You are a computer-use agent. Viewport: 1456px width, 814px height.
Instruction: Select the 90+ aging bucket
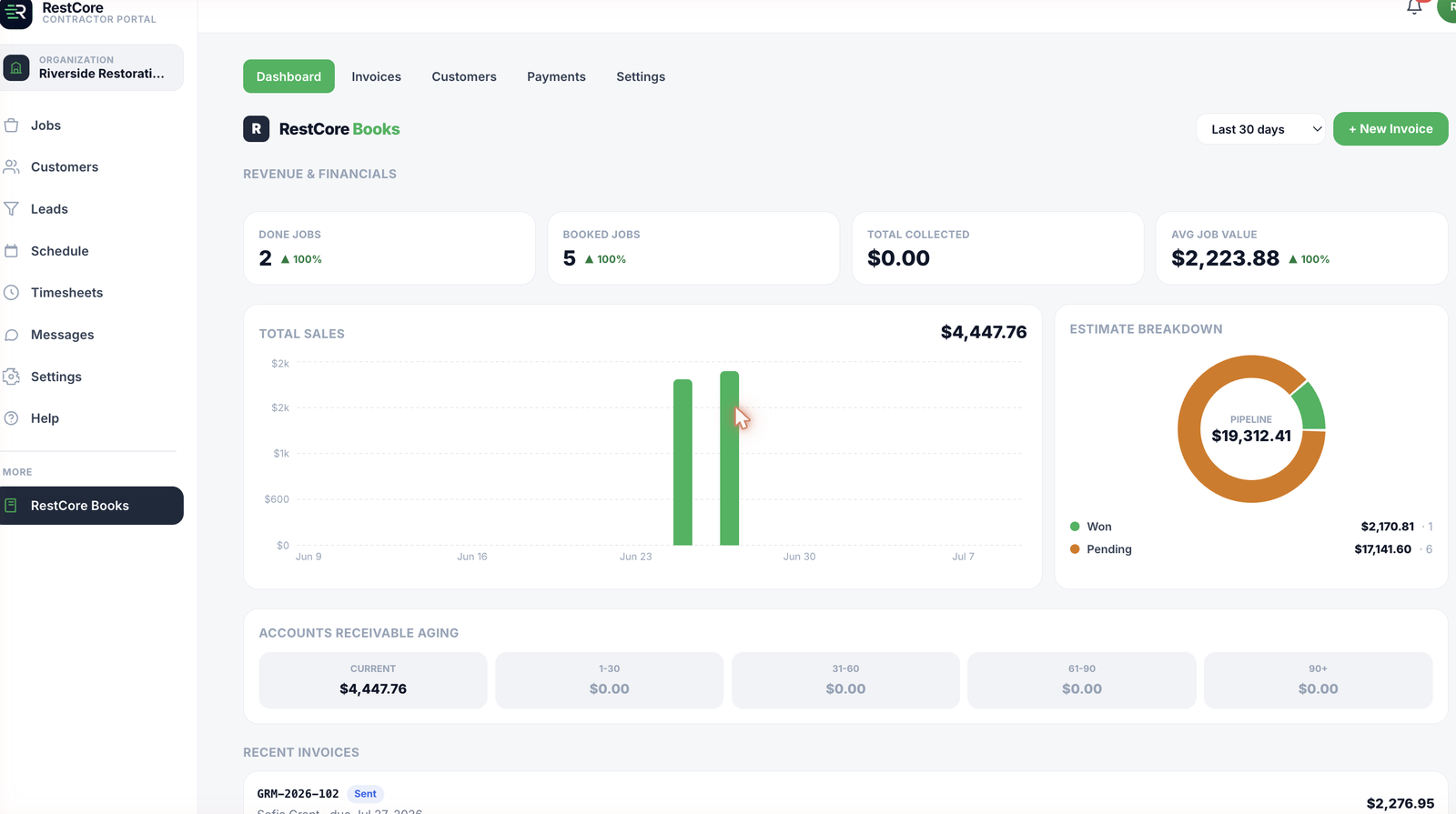[1319, 680]
